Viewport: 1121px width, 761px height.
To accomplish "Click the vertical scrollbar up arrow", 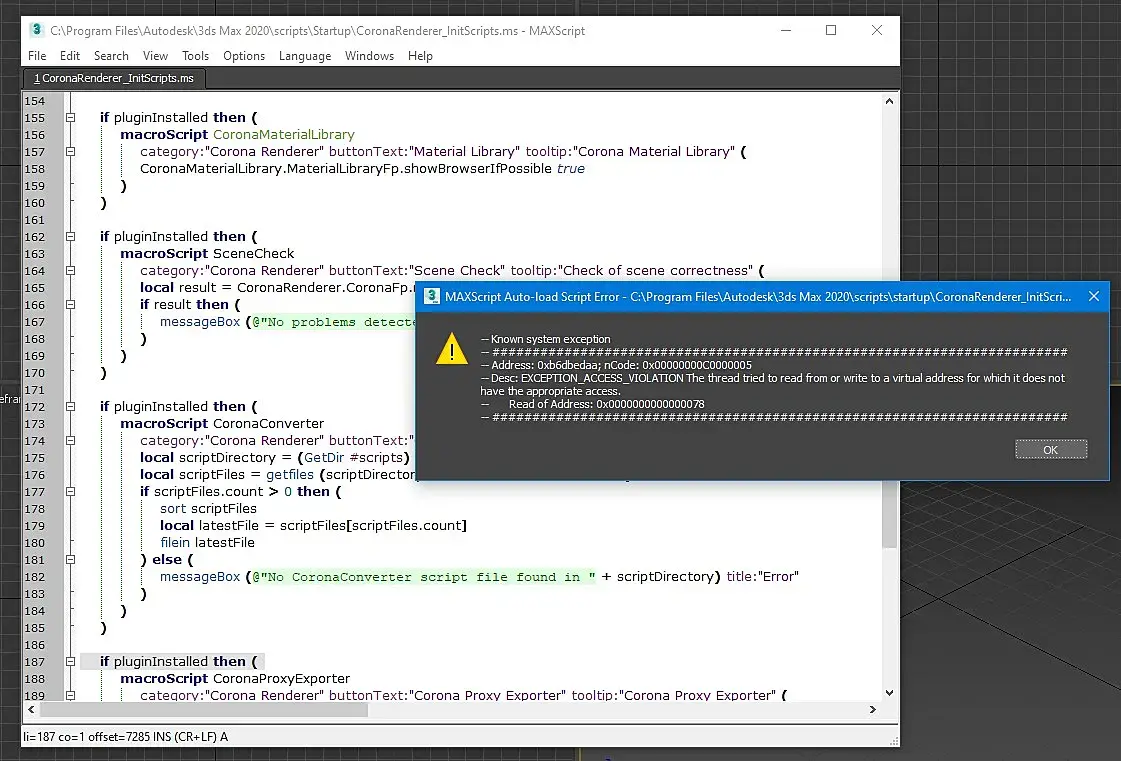I will pos(889,101).
